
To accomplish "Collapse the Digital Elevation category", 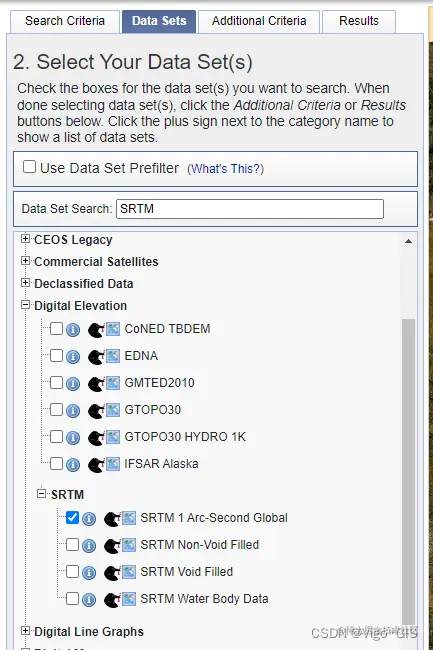I will click(x=25, y=305).
